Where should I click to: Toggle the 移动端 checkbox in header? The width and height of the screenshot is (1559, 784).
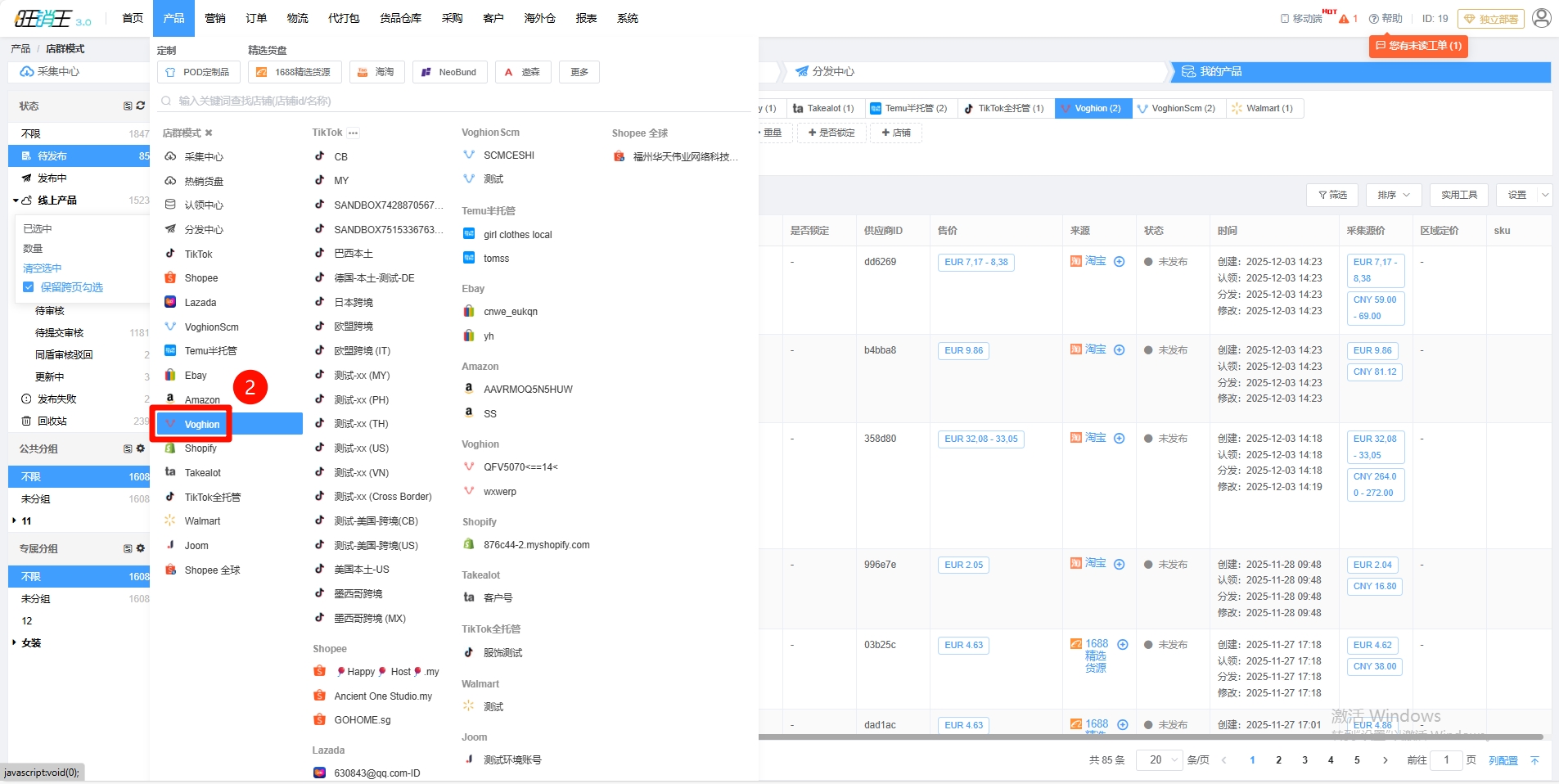click(1285, 19)
